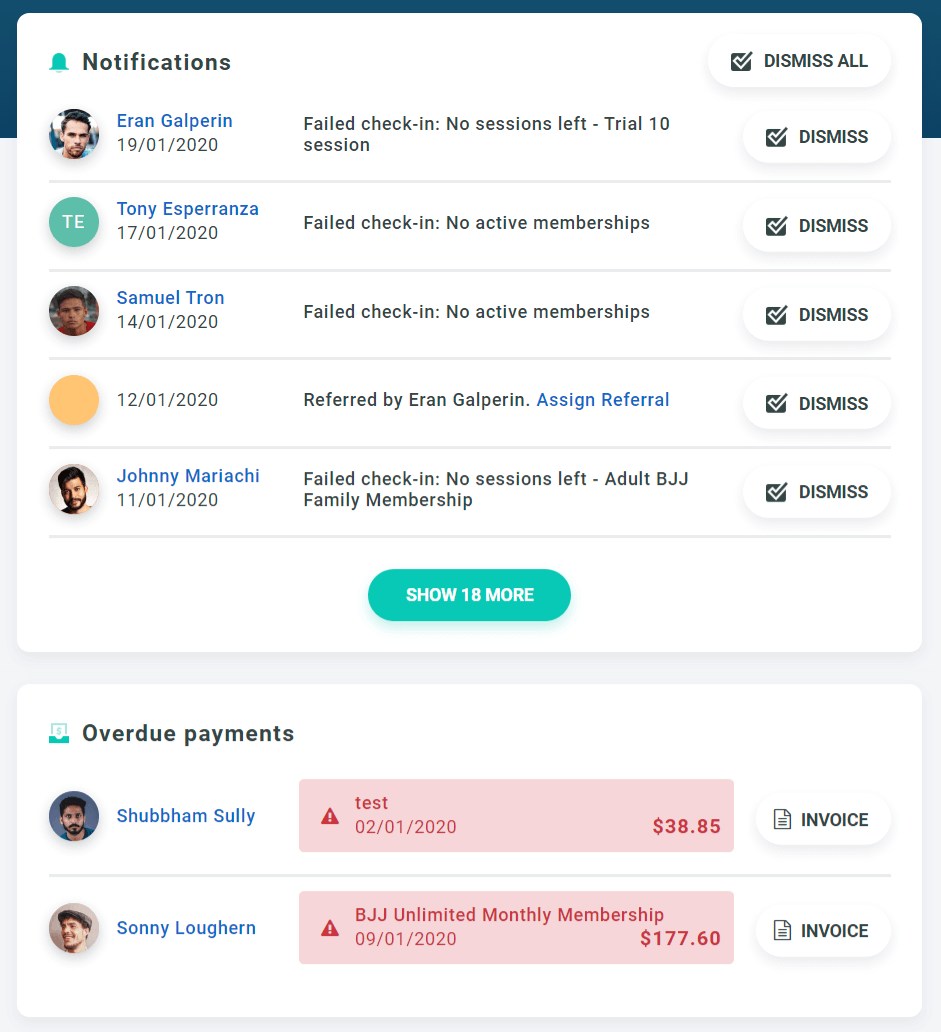
Task: Click the warning icon on BJJ Unlimited Membership
Action: point(330,929)
